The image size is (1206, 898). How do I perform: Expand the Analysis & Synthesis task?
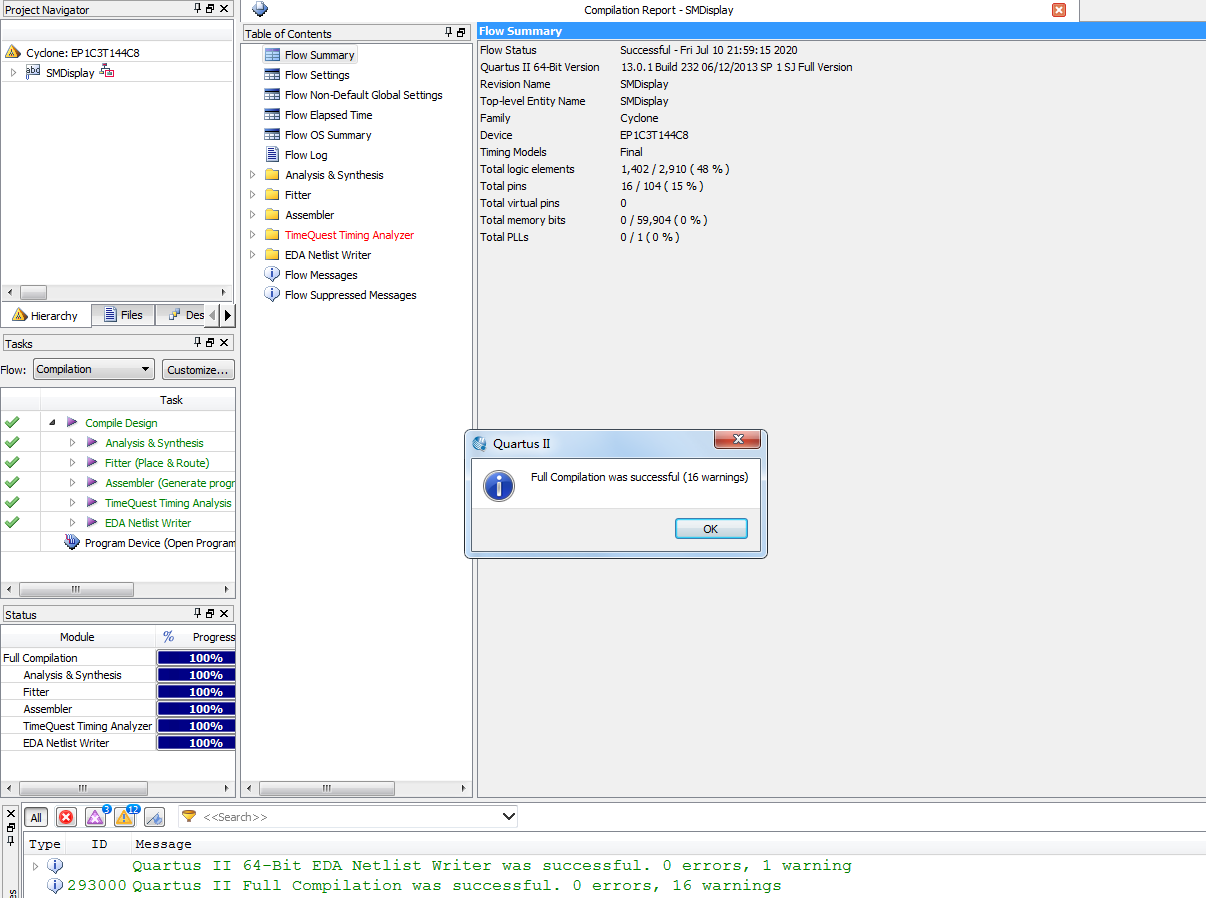pyautogui.click(x=72, y=443)
